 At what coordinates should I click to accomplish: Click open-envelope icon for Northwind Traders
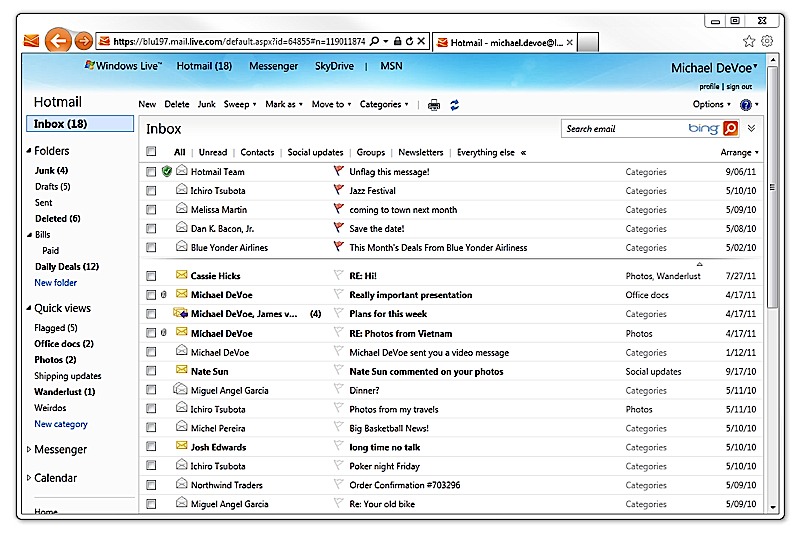(181, 483)
